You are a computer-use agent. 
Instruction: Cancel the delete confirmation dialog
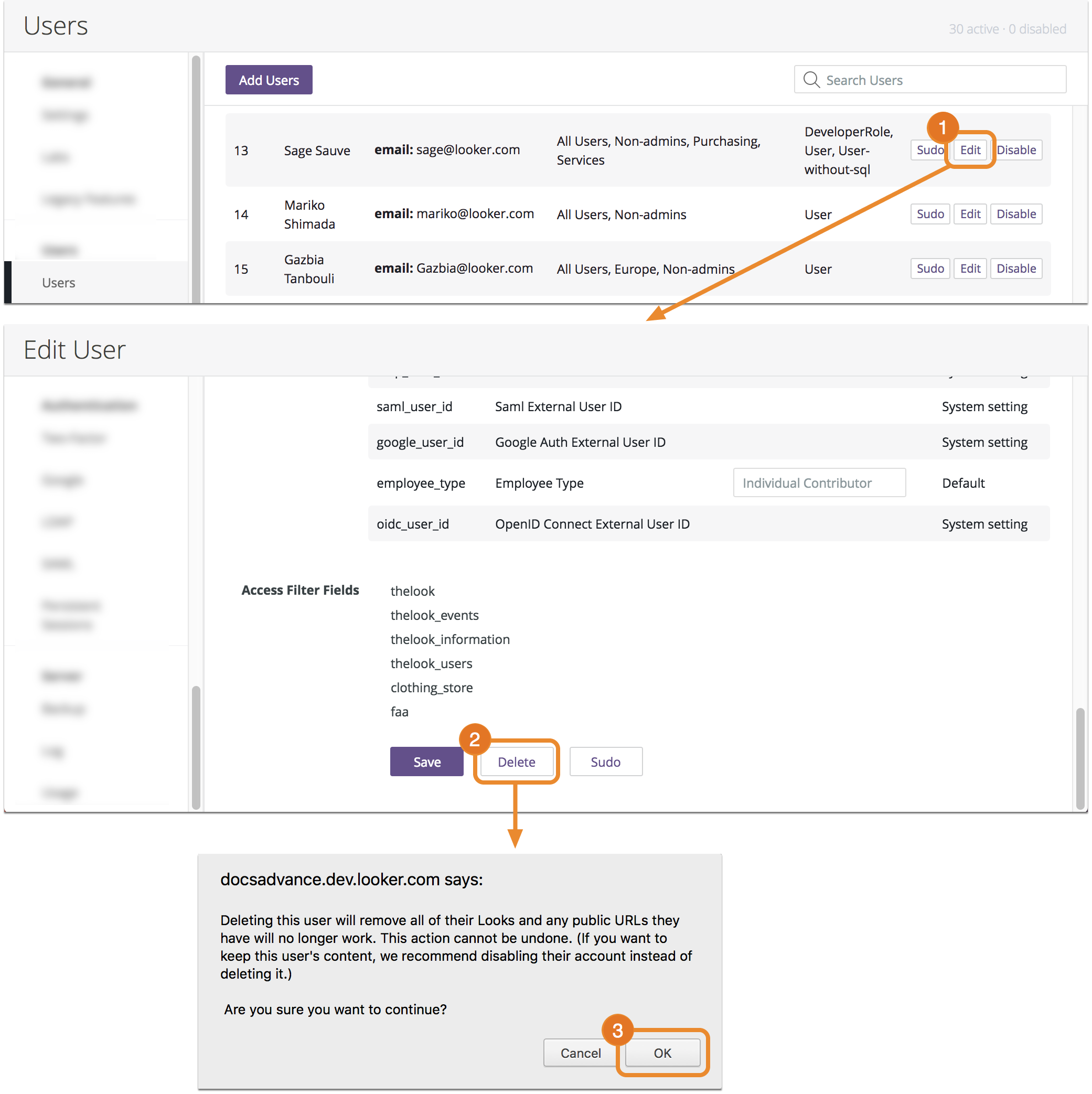580,1053
